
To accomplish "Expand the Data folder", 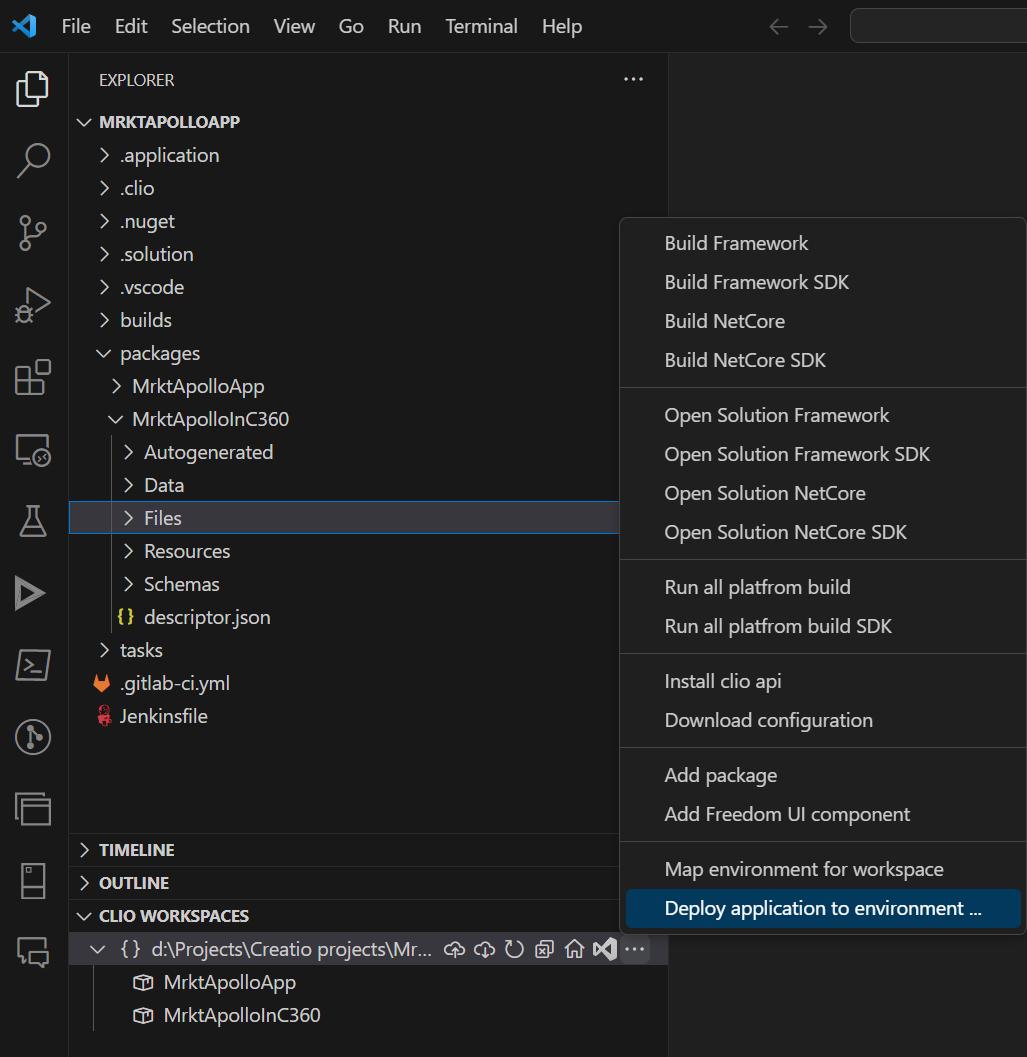I will coord(129,485).
